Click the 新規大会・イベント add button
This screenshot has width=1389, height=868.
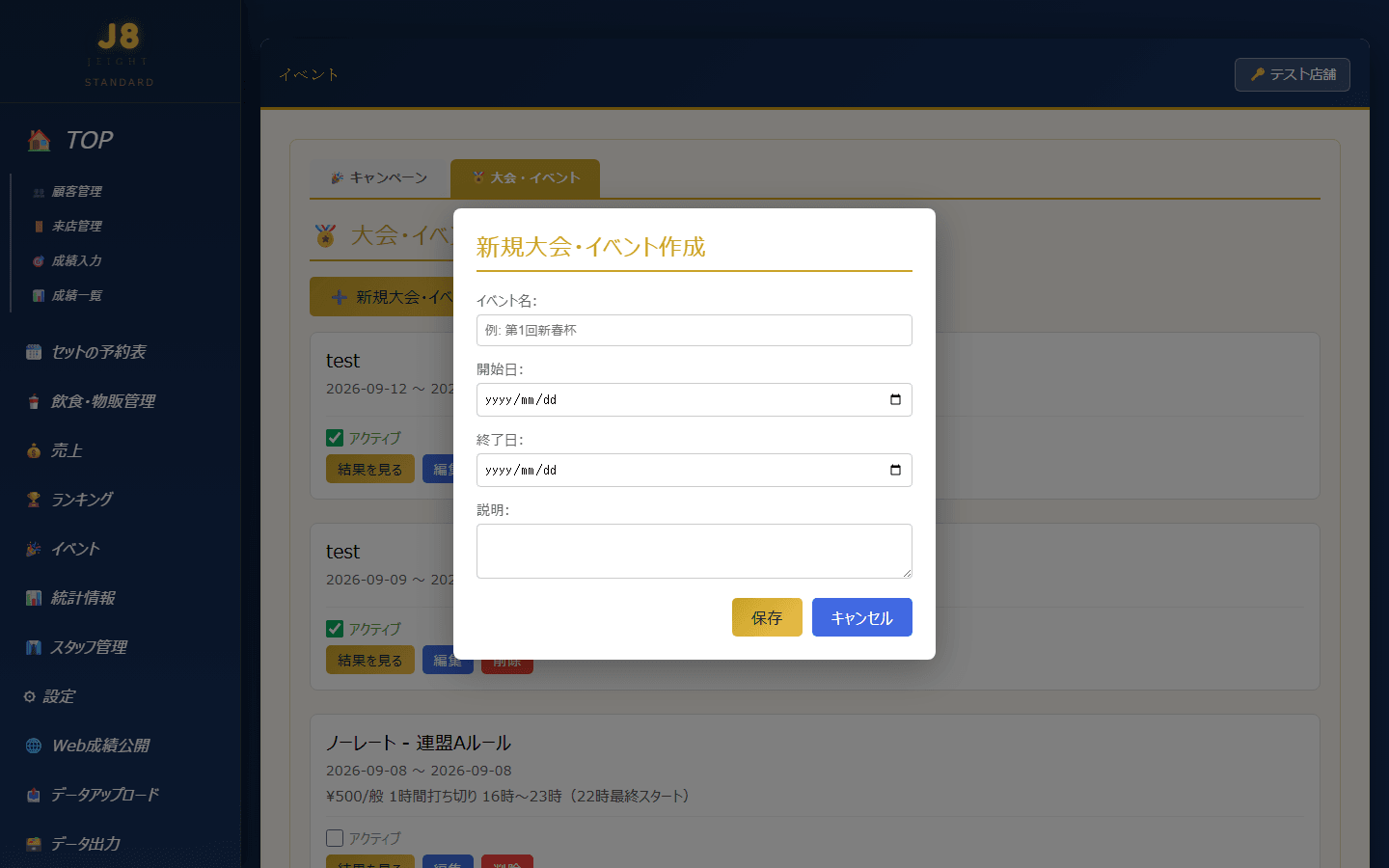point(382,297)
